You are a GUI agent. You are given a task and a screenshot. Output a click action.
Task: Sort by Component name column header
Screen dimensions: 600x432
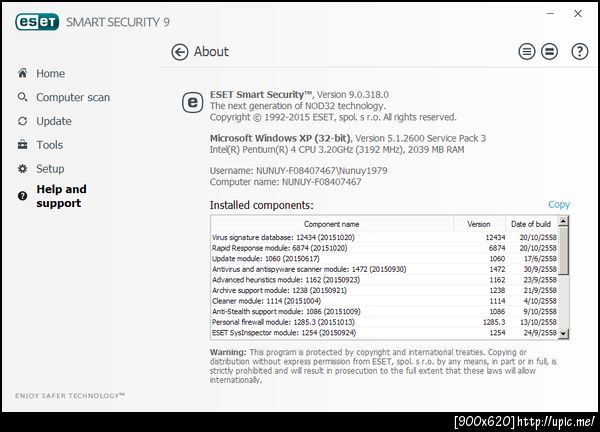[x=331, y=224]
